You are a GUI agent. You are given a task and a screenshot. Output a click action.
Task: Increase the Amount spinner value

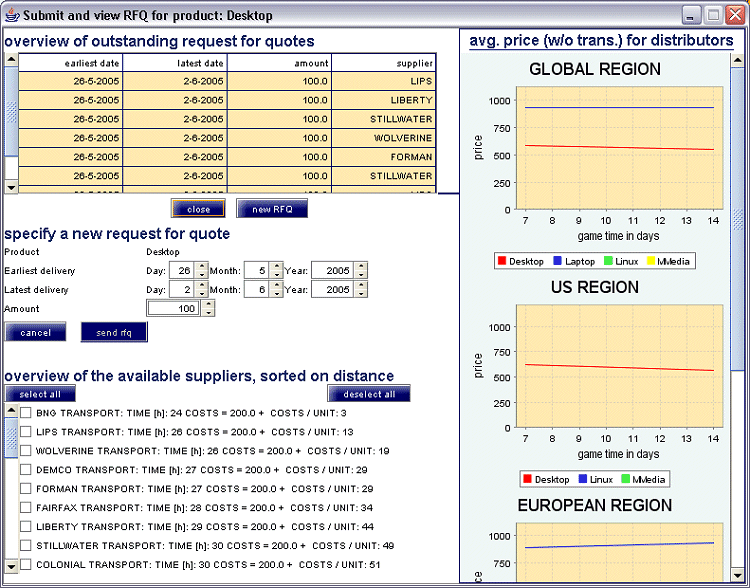click(208, 304)
